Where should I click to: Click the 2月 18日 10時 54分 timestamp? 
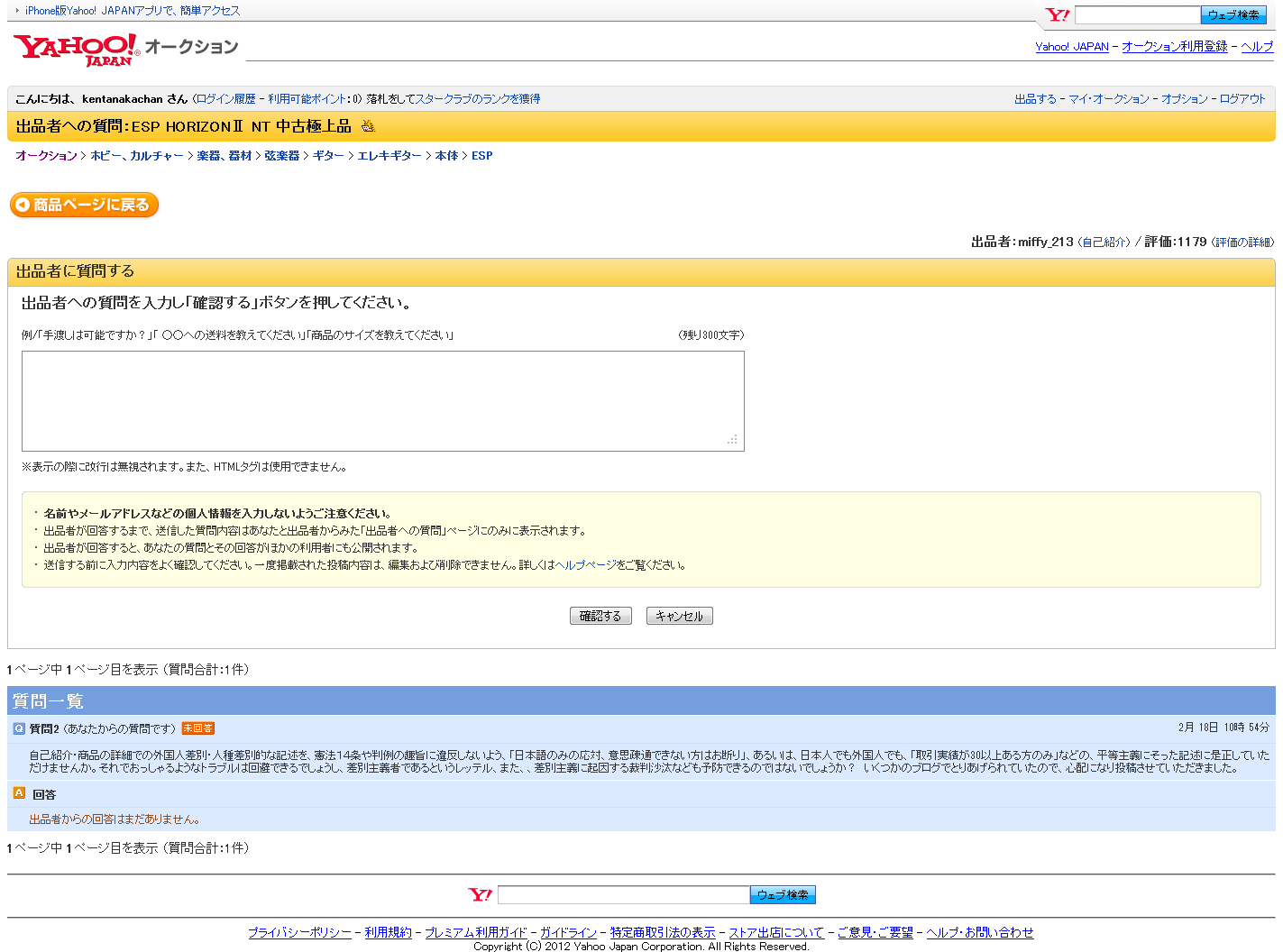tap(1223, 728)
